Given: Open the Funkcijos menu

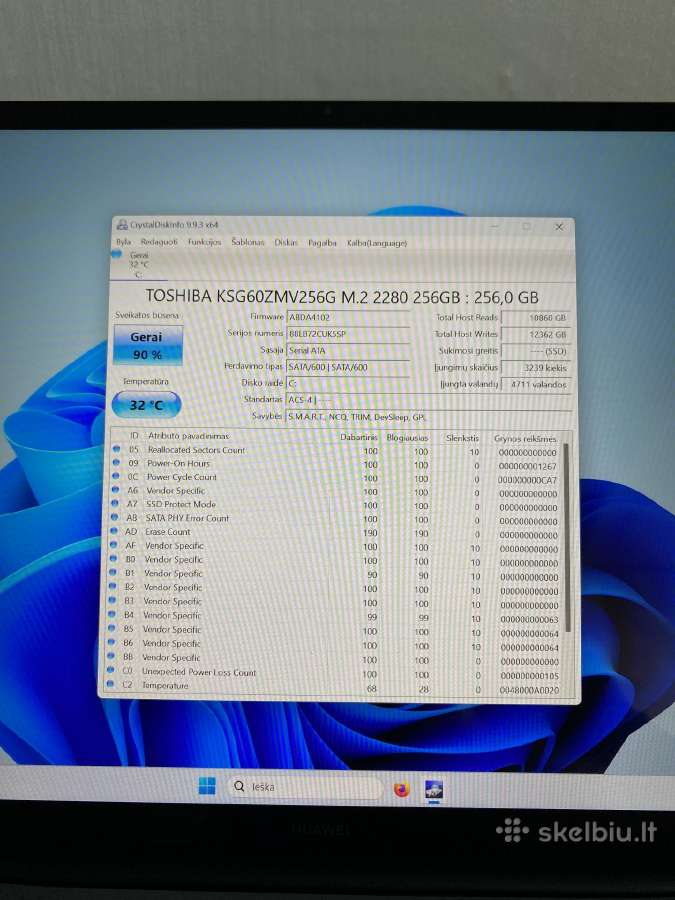Looking at the screenshot, I should pyautogui.click(x=204, y=242).
